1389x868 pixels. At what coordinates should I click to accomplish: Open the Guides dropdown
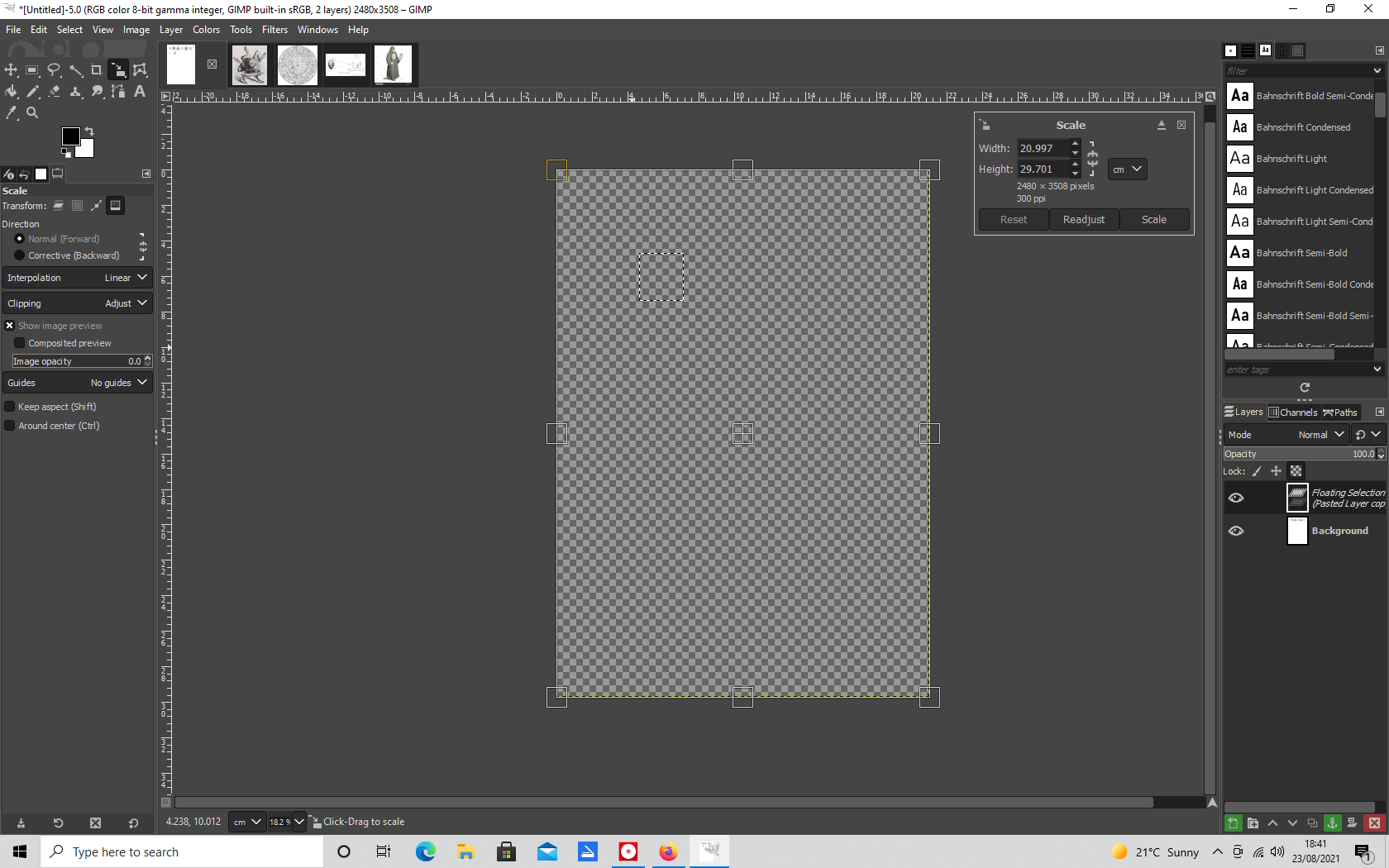point(78,383)
